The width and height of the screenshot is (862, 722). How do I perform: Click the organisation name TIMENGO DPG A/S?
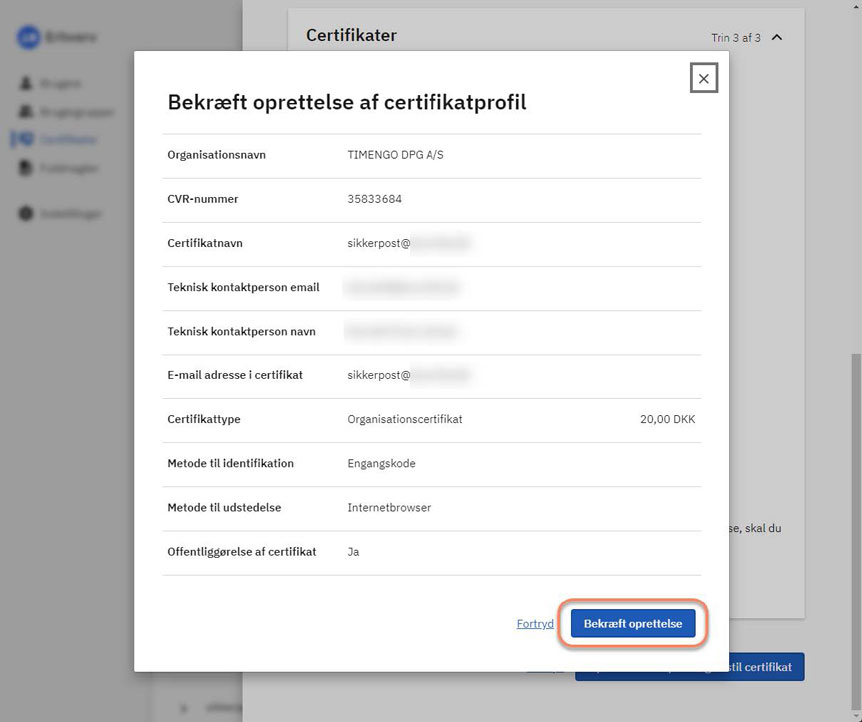tap(395, 155)
